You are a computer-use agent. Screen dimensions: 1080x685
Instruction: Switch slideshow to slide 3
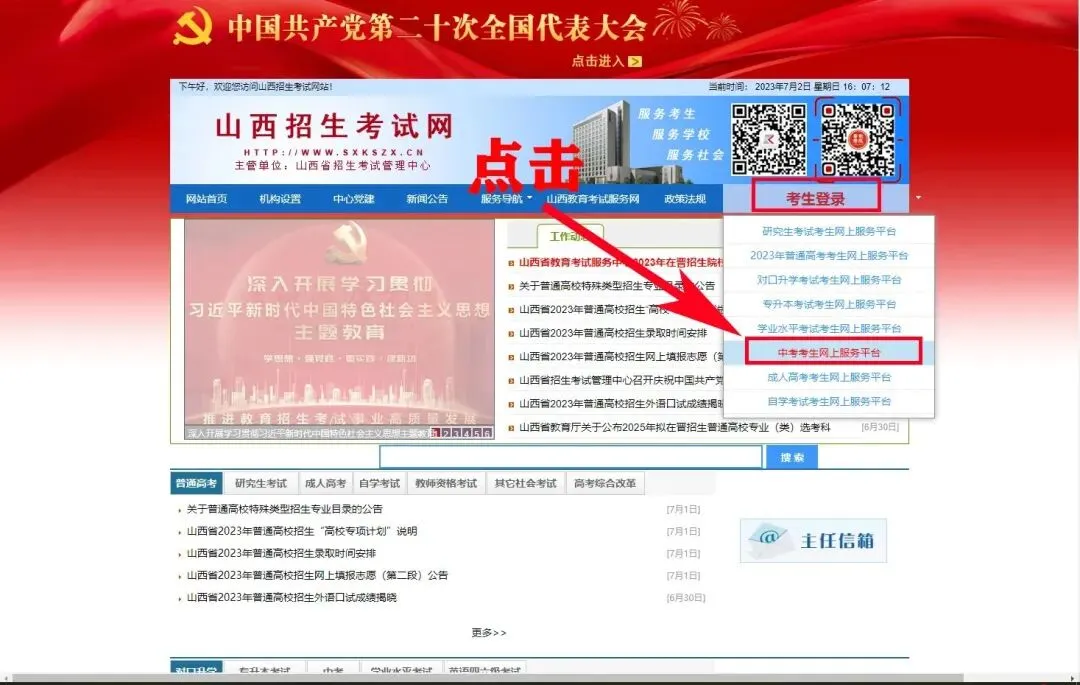(457, 433)
